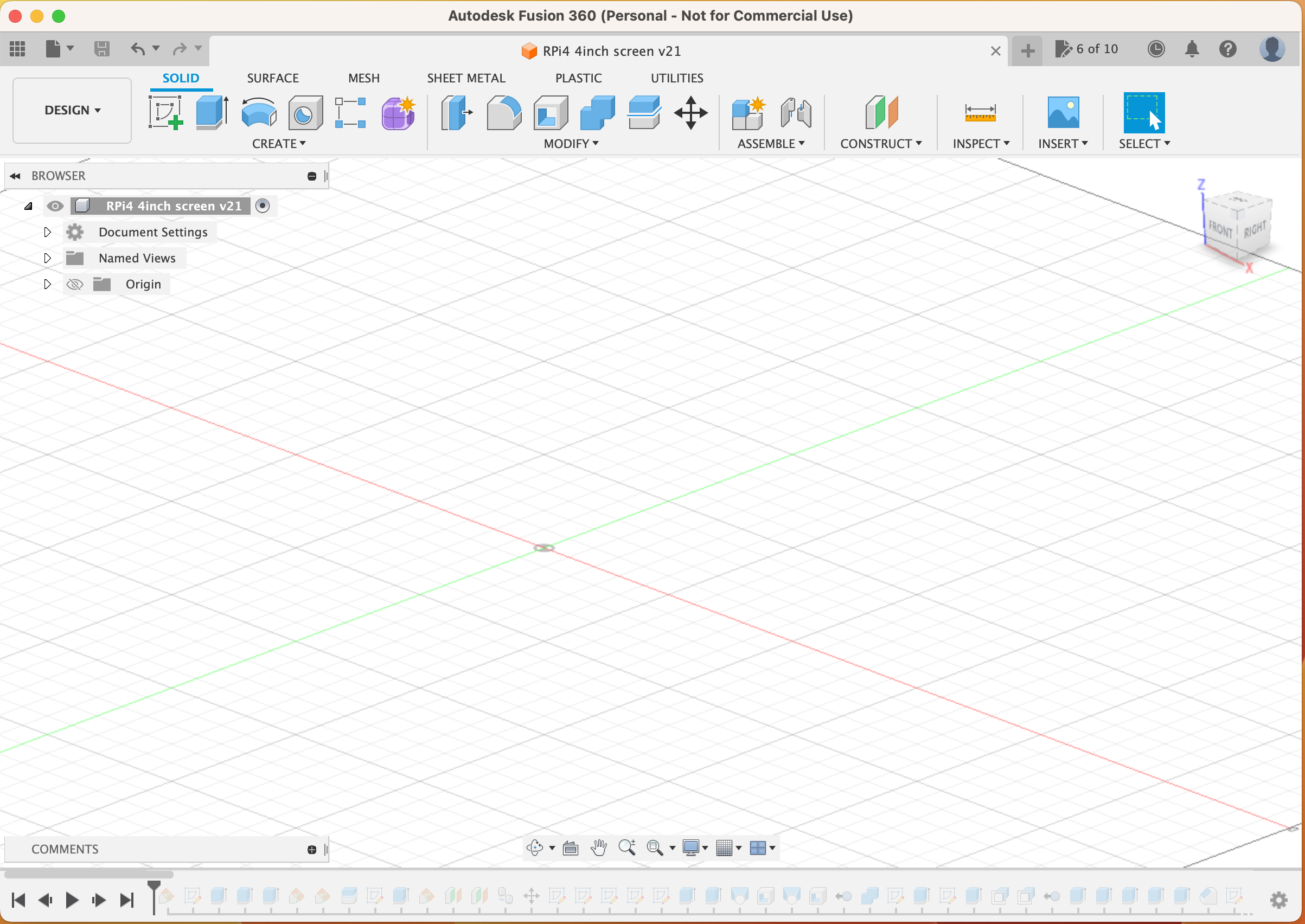Select the Rectangular Pattern tool
The image size is (1305, 924).
click(350, 112)
